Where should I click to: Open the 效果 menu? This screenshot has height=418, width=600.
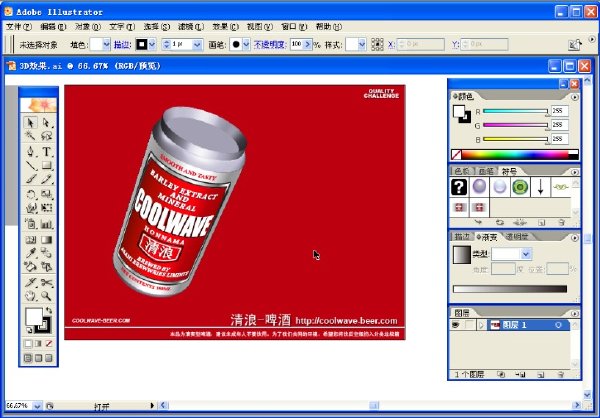(225, 27)
